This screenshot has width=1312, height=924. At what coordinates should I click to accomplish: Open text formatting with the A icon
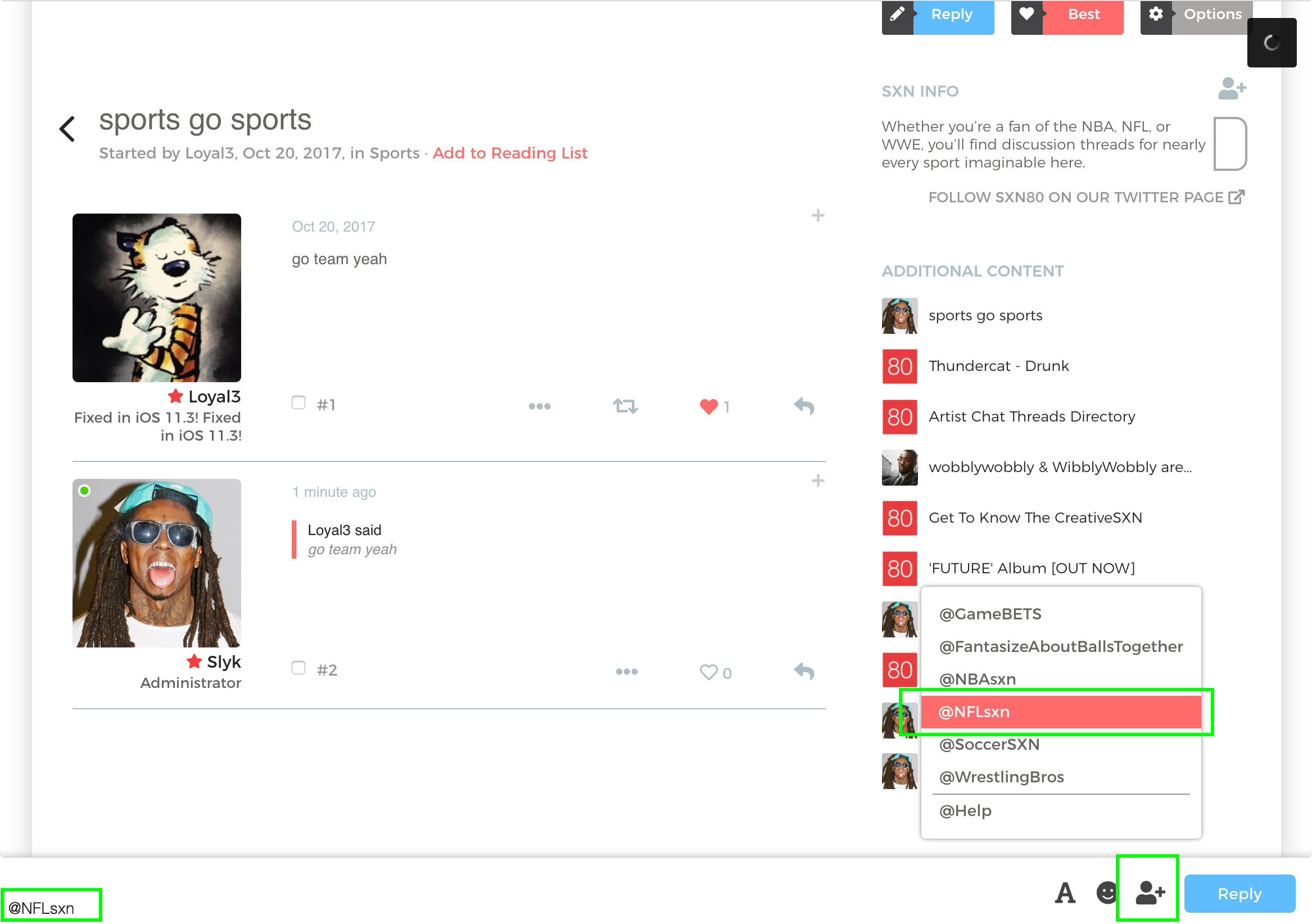click(1065, 893)
